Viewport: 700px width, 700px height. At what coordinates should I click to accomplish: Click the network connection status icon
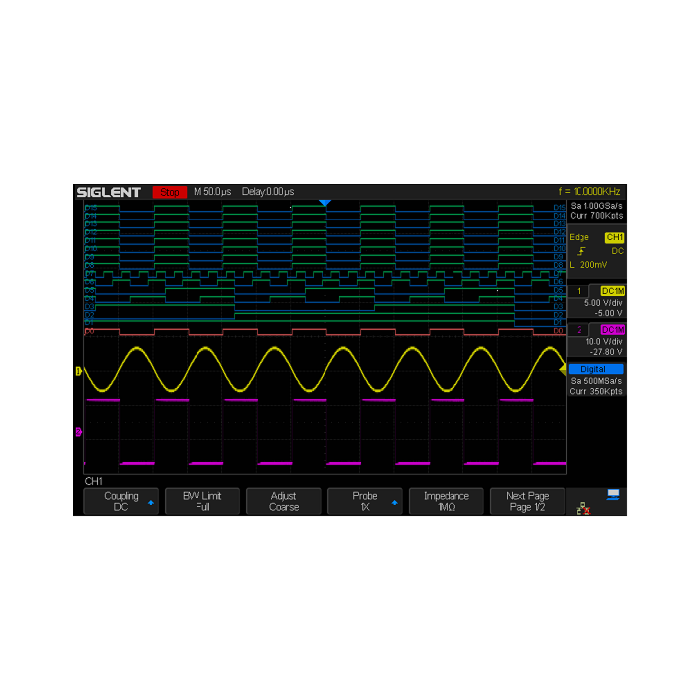pos(583,509)
